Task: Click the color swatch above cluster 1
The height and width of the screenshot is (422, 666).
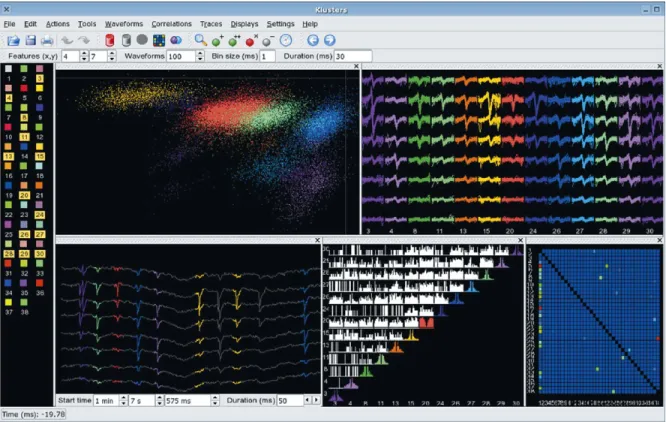Action: point(8,68)
